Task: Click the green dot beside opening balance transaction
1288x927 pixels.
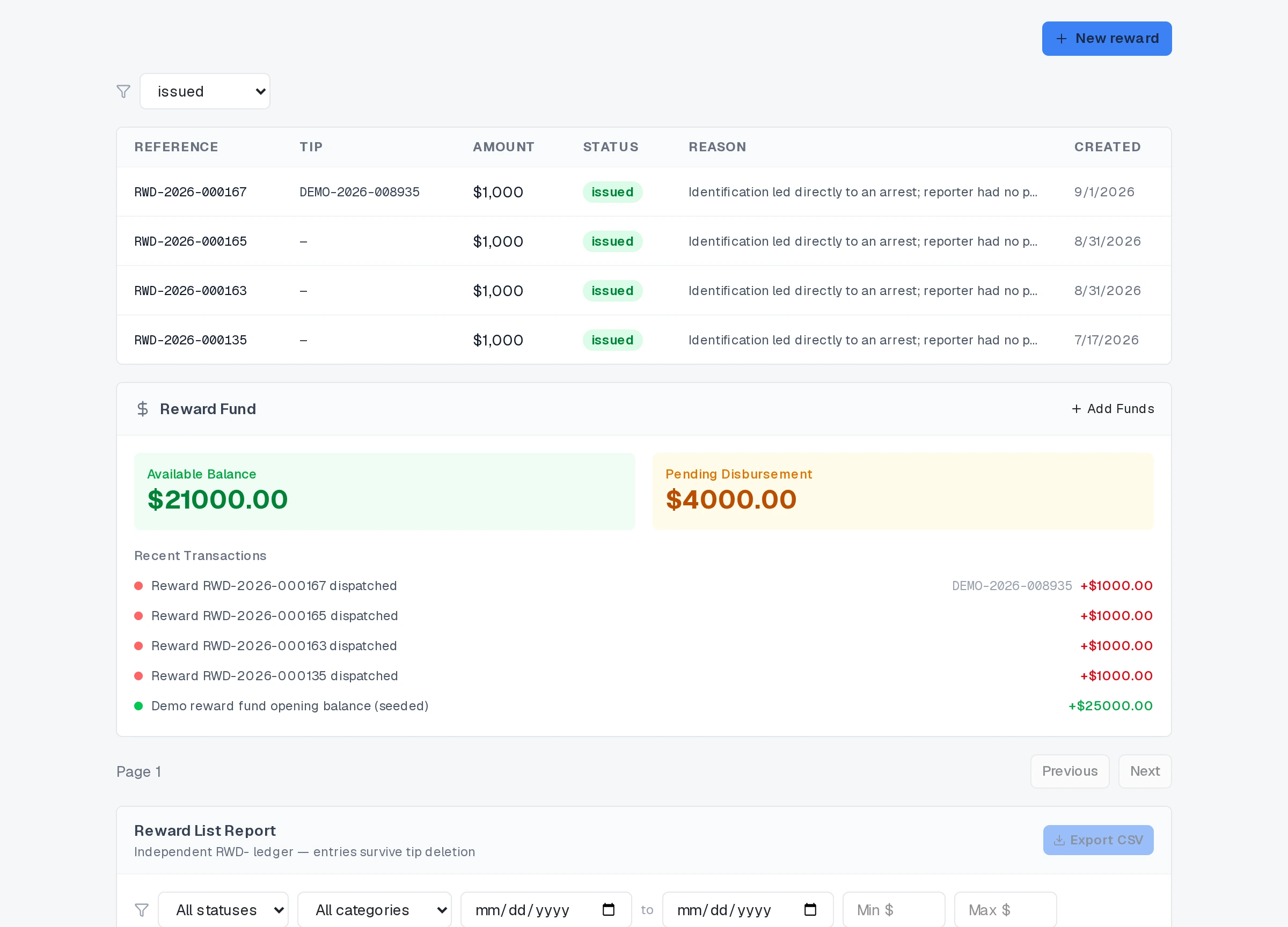Action: [x=138, y=706]
